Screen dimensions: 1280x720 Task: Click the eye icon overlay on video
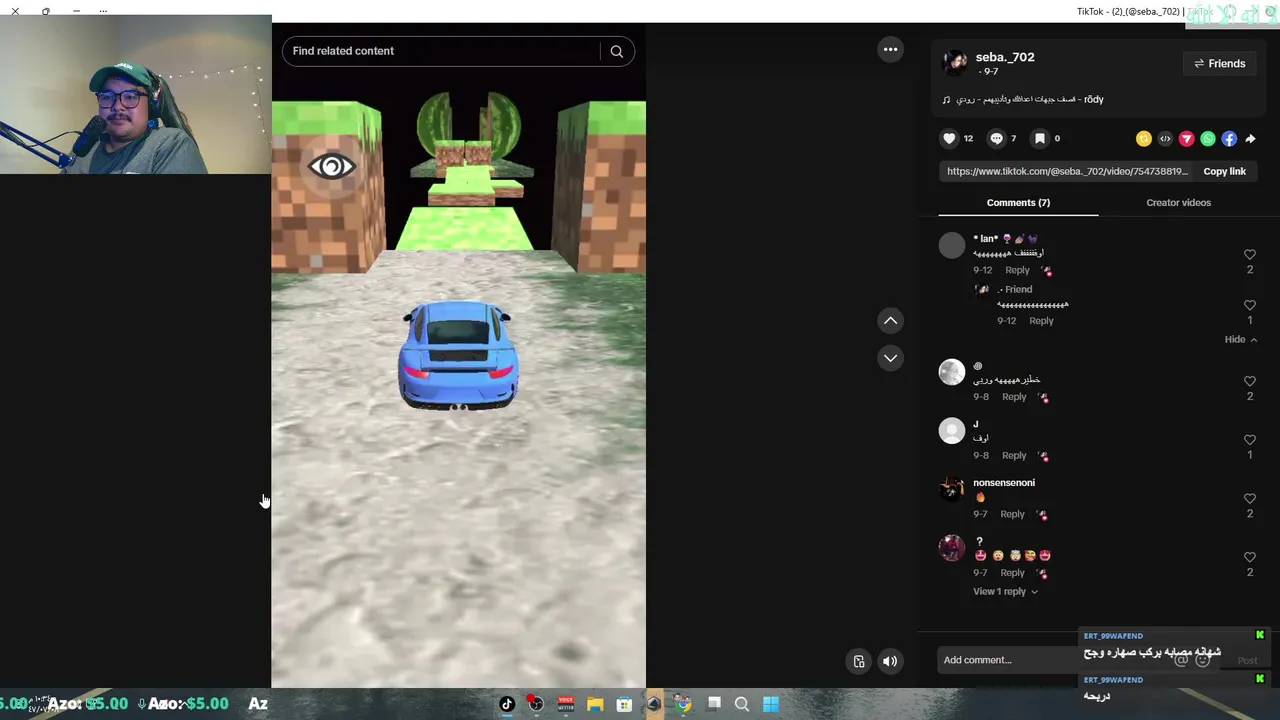point(331,166)
